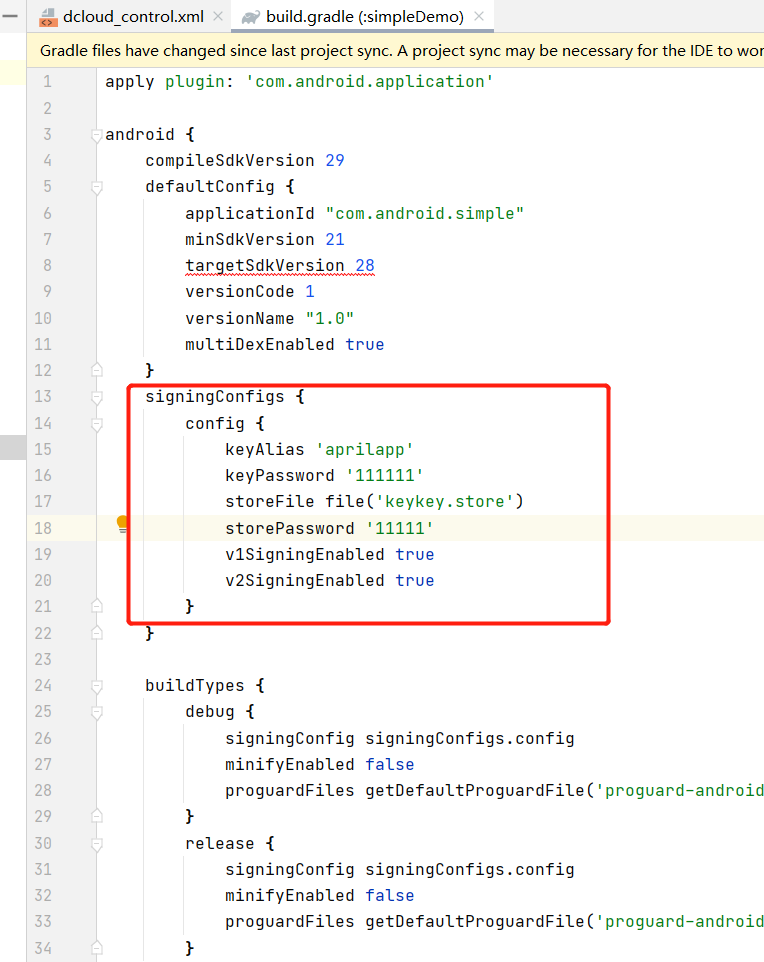Click proguardFiles on line 28
The height and width of the screenshot is (962, 764).
click(290, 791)
